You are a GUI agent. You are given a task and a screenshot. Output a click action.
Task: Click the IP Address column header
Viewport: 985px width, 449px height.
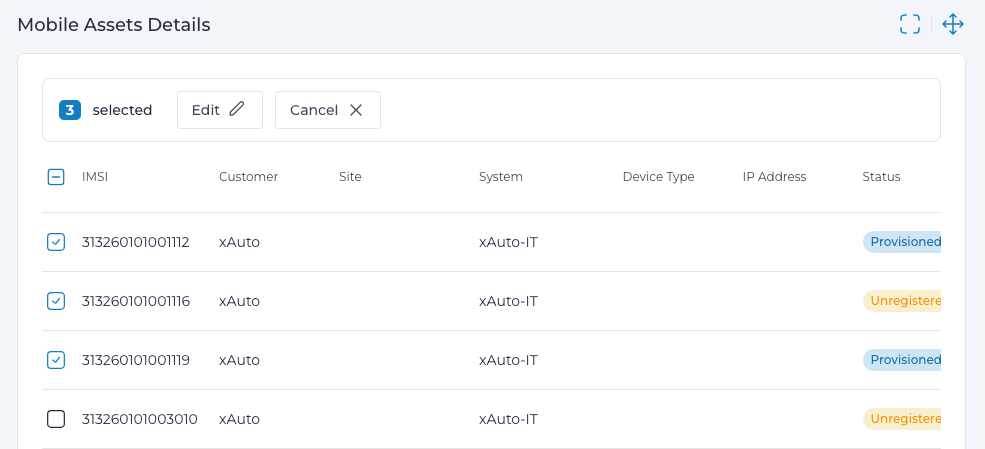pyautogui.click(x=774, y=177)
